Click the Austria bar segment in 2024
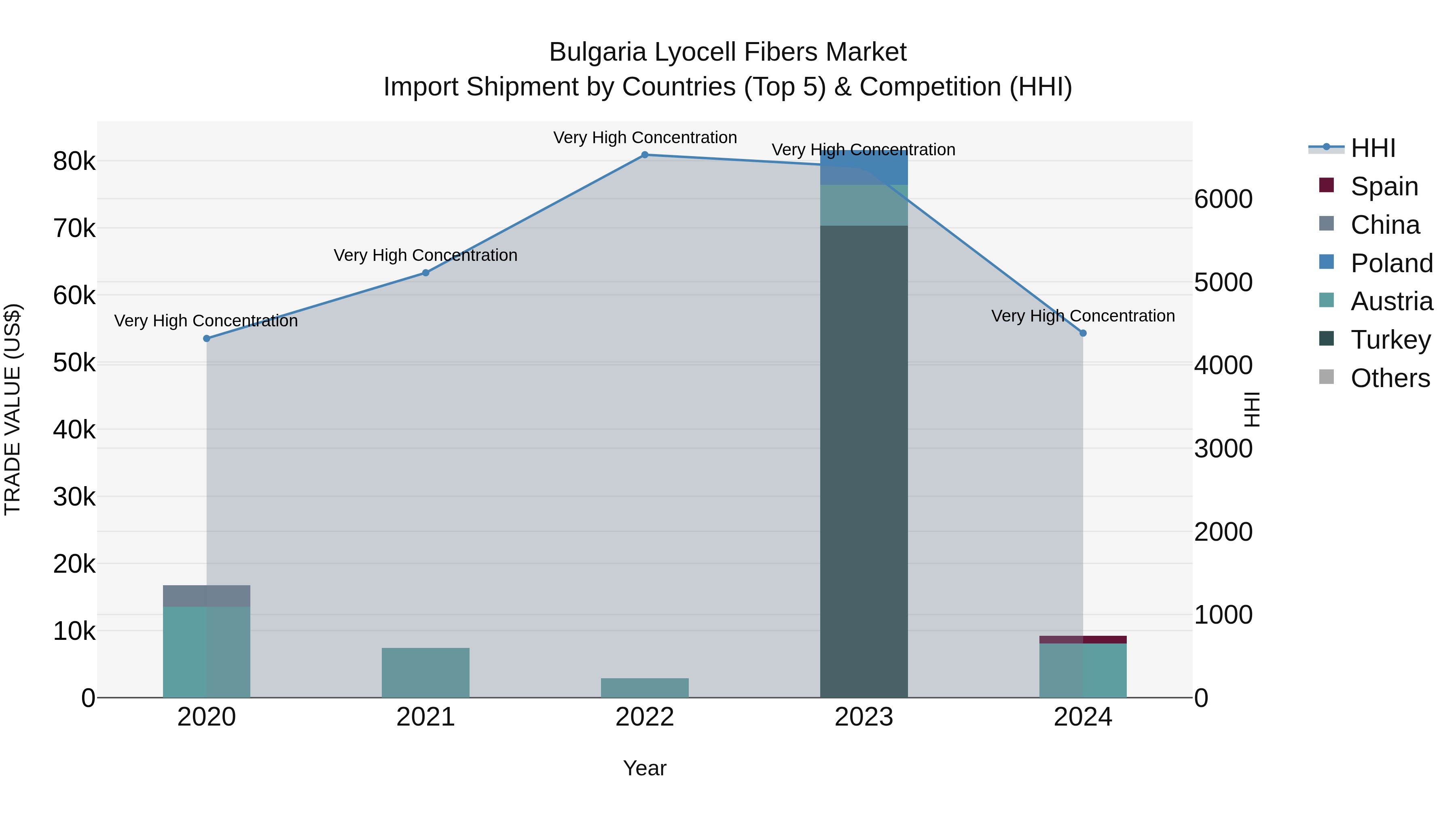 coord(1083,671)
